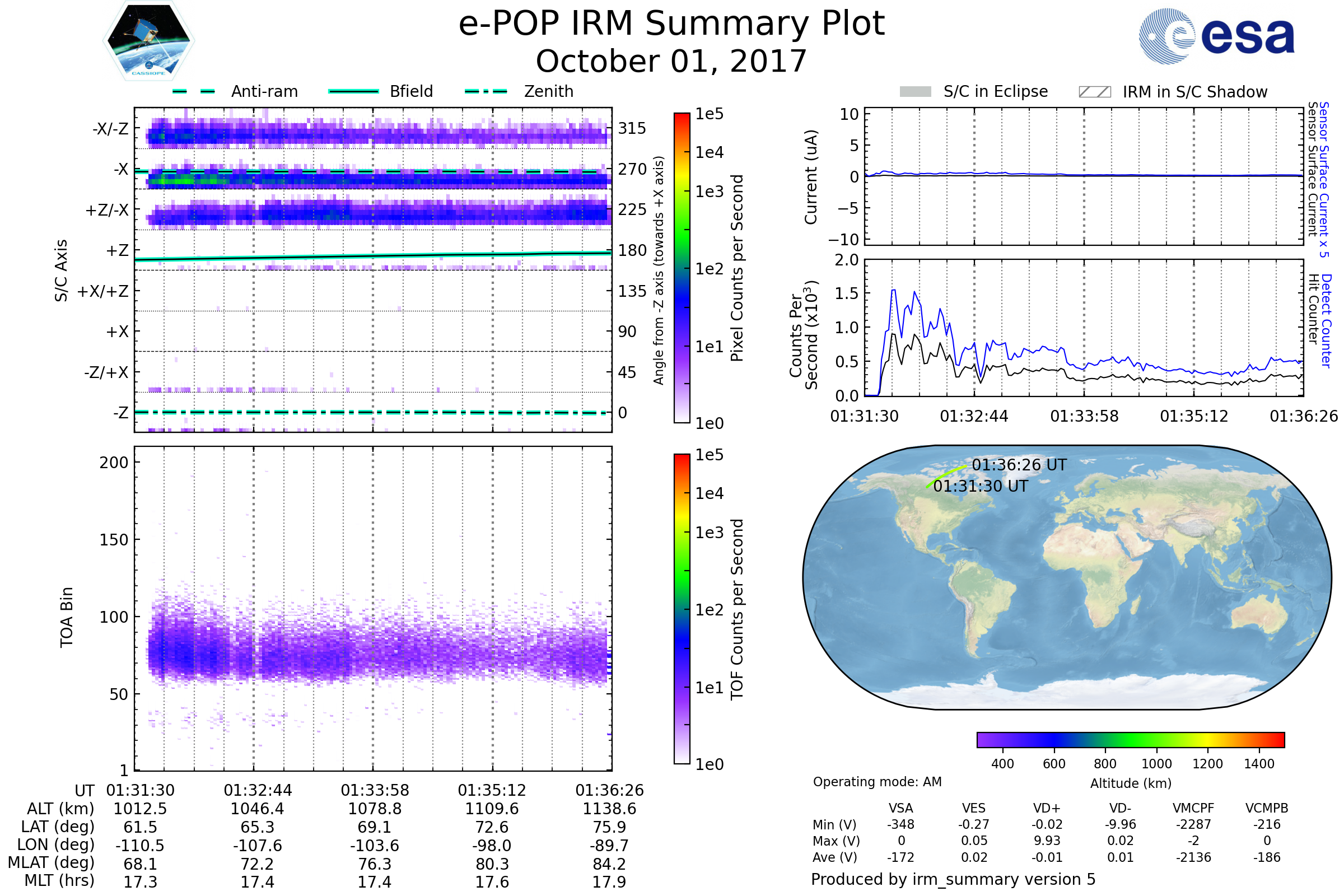Click the VMCPF column header
1344x896 pixels.
point(1193,808)
